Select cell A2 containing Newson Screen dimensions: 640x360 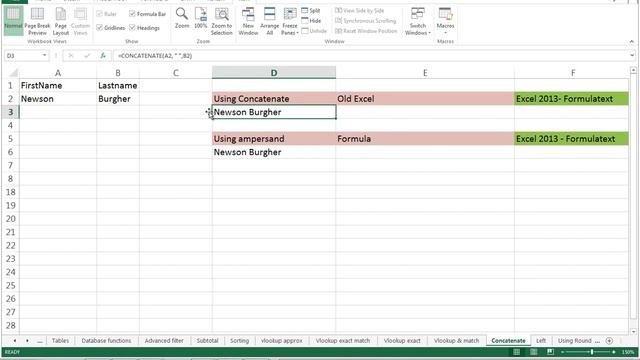(58, 99)
